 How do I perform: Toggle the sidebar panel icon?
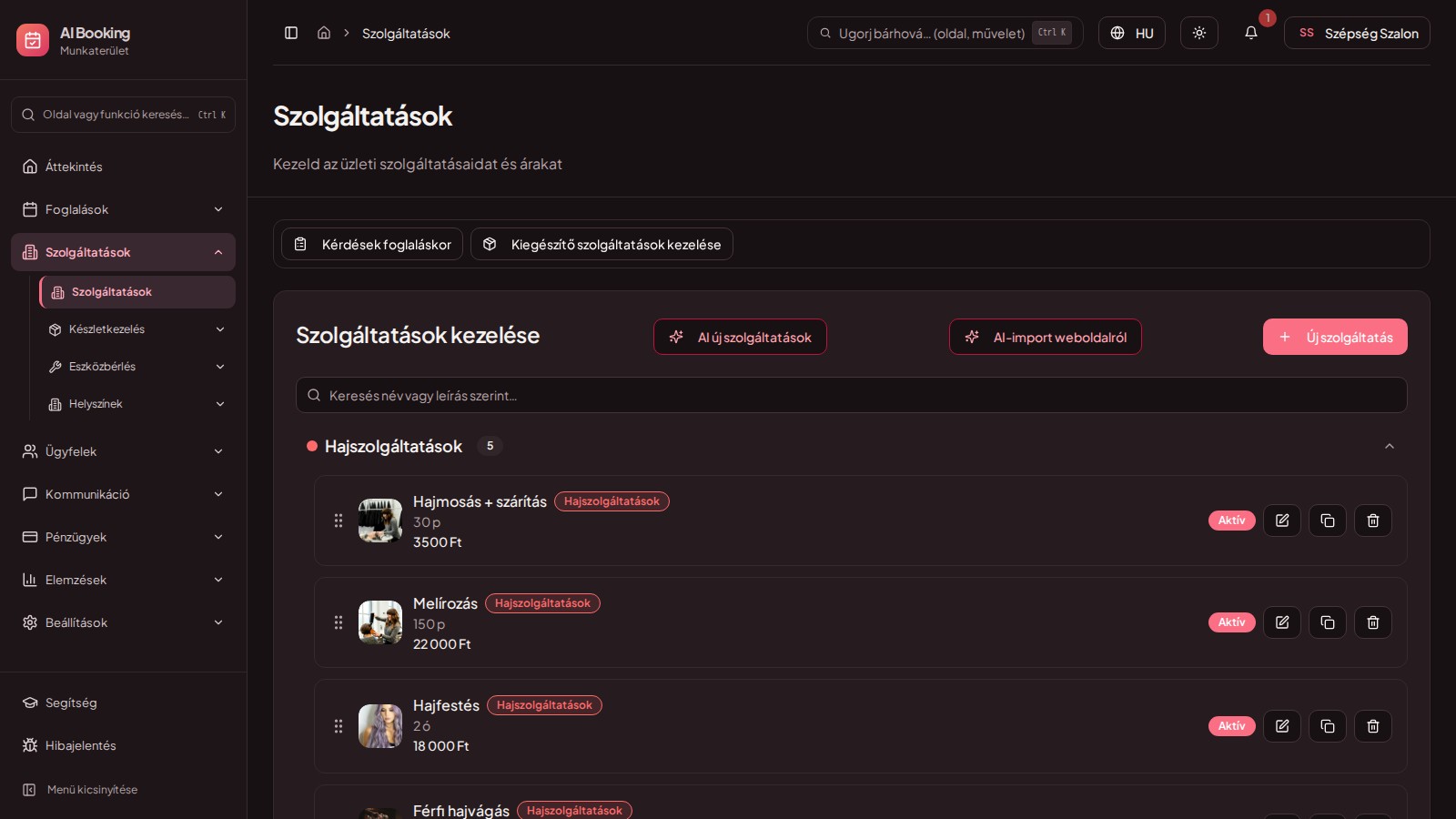pos(291,33)
